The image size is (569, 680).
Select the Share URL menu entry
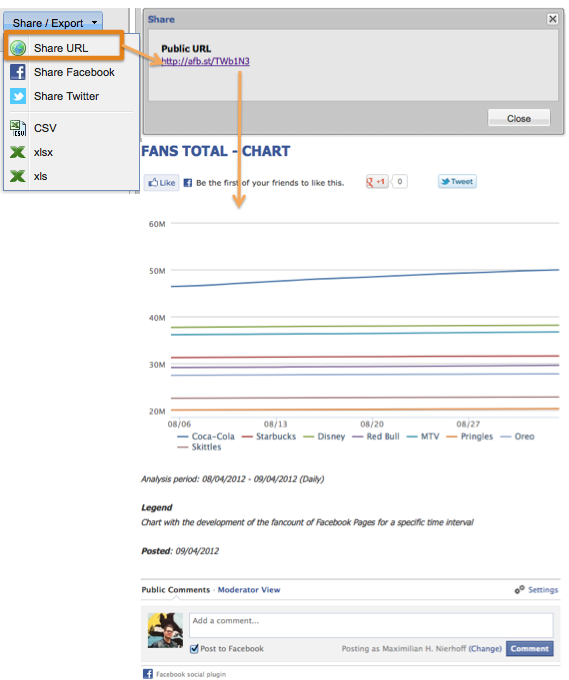pyautogui.click(x=64, y=46)
